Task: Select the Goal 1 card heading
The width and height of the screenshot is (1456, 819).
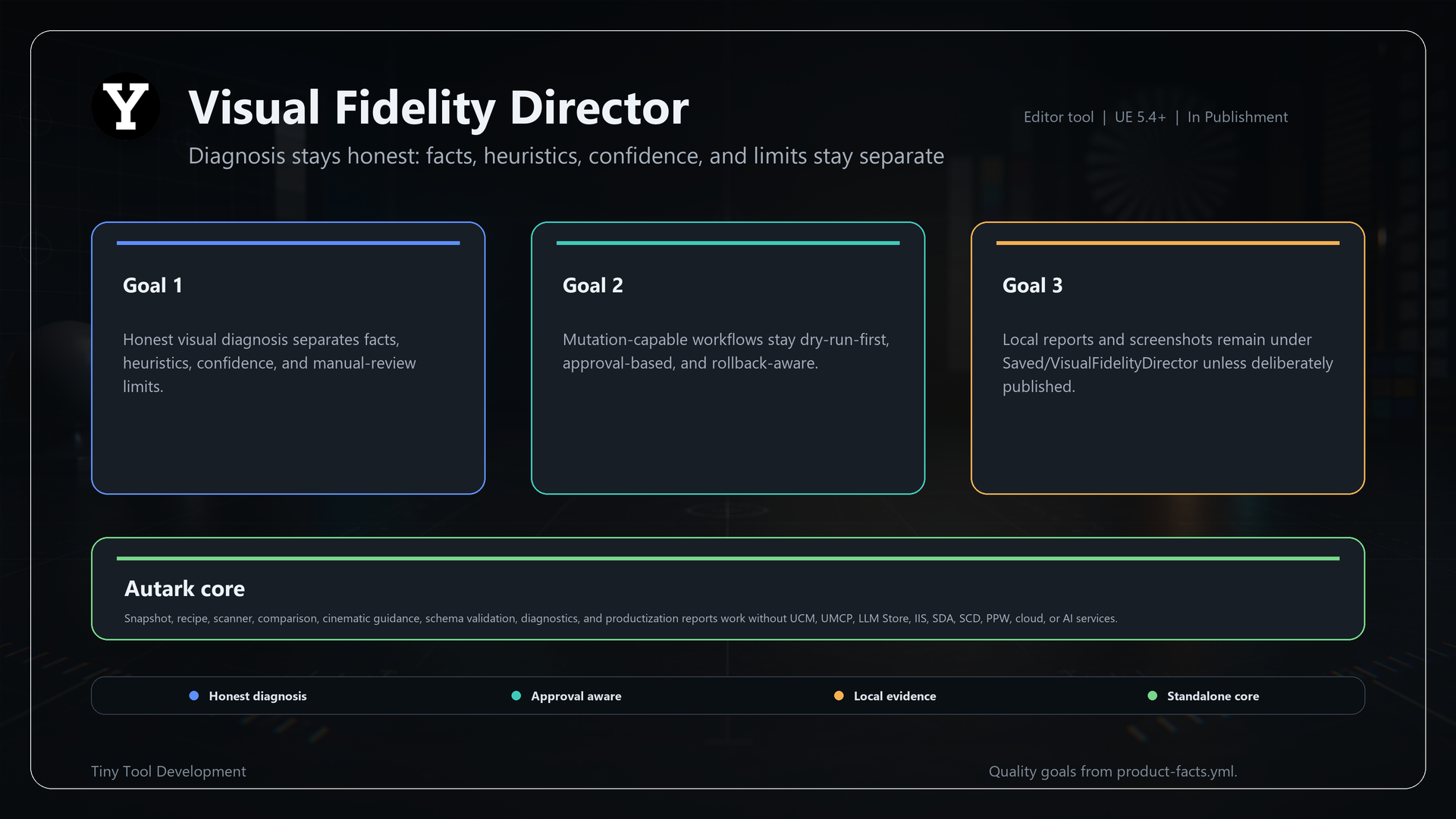Action: click(x=152, y=285)
